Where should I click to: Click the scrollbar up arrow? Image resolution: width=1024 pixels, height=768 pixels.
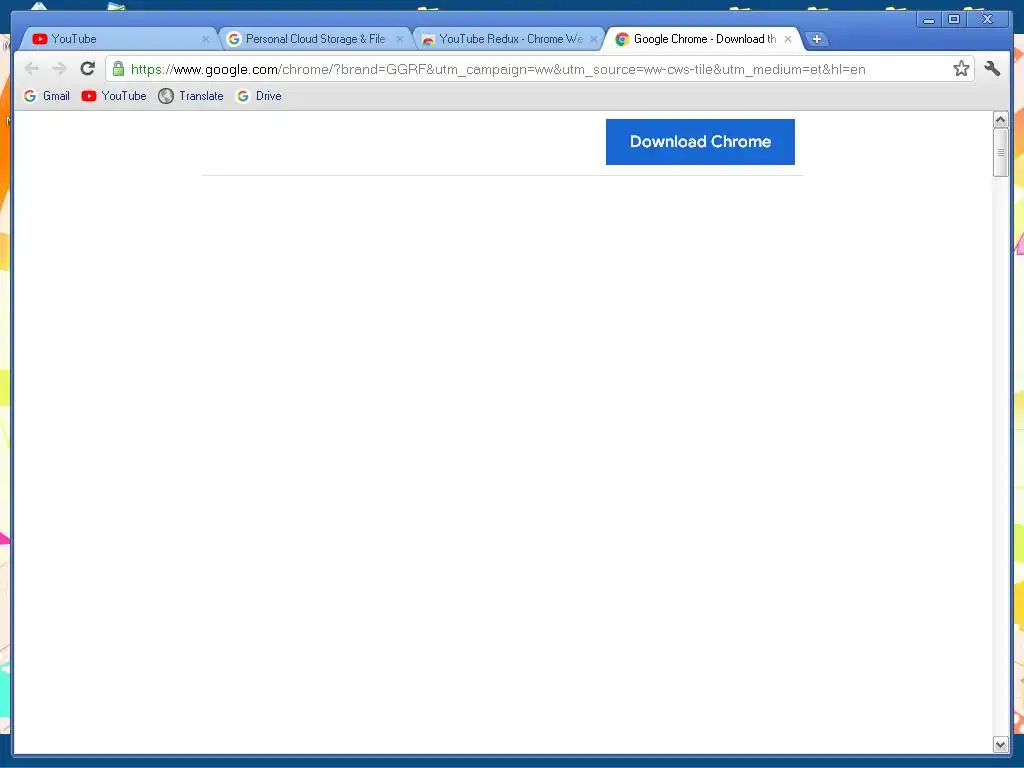(1000, 120)
